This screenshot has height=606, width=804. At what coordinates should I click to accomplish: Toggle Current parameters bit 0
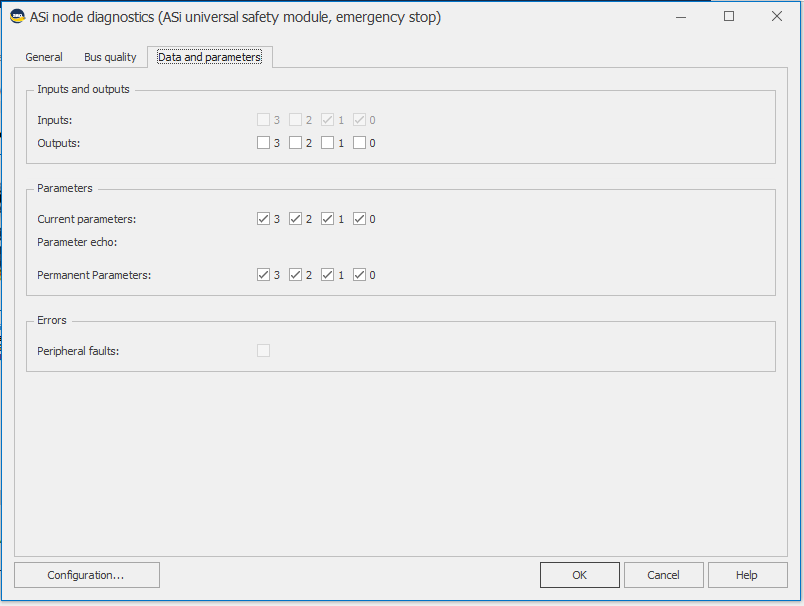359,219
